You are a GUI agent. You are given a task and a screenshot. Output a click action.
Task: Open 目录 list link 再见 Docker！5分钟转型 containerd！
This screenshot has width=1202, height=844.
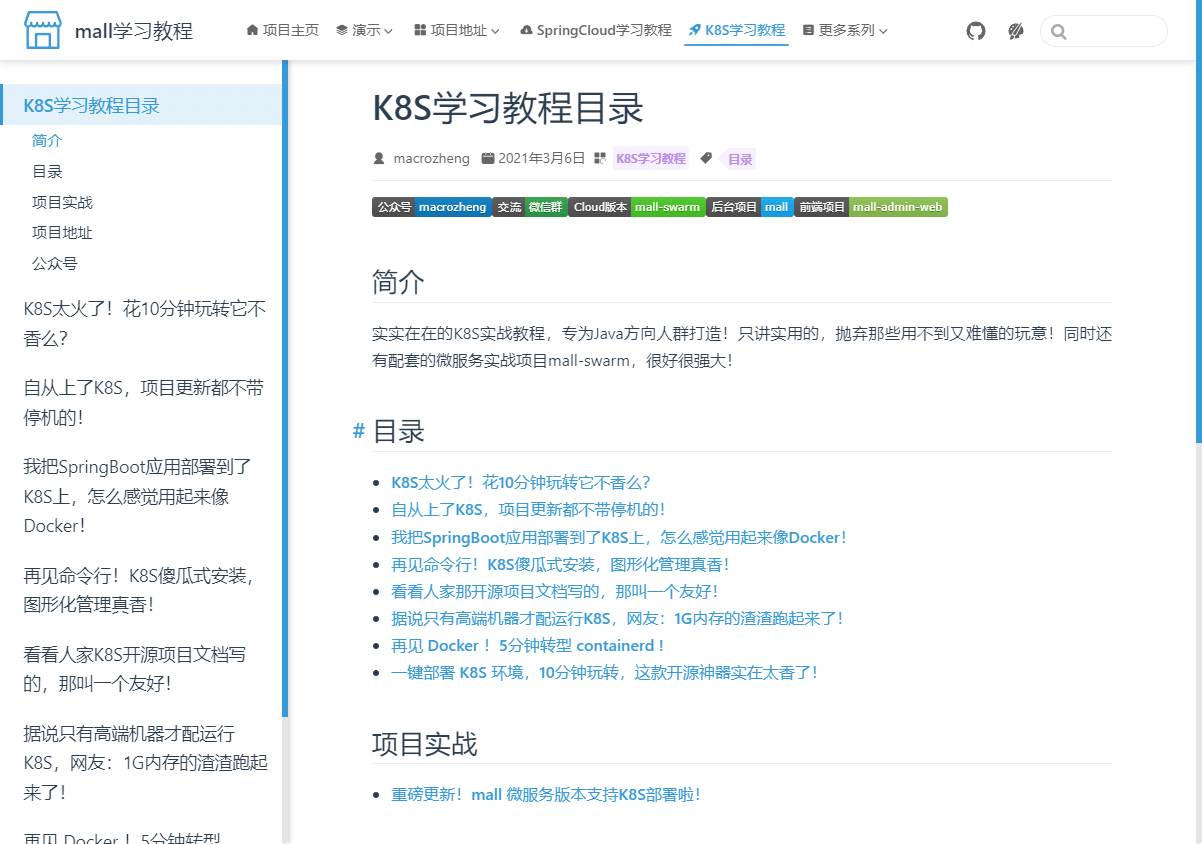tap(528, 645)
